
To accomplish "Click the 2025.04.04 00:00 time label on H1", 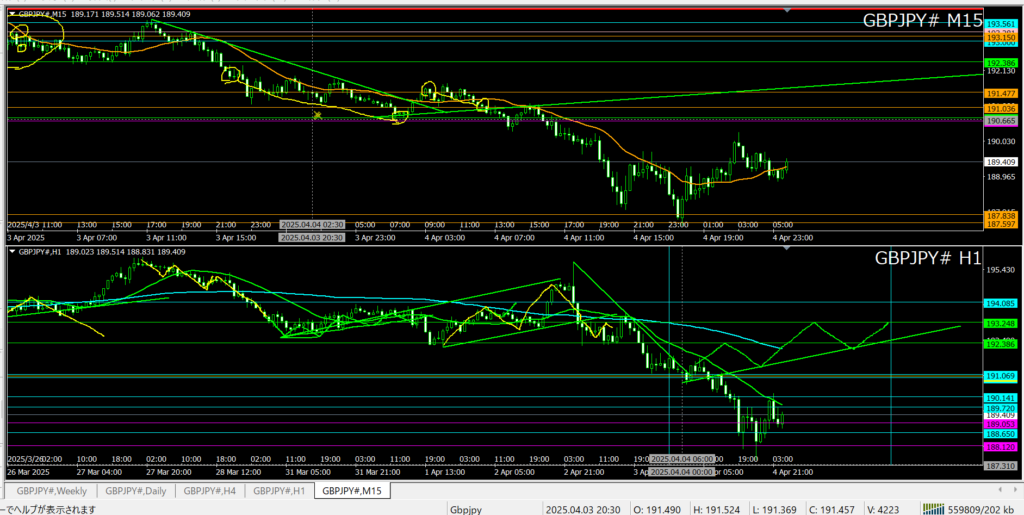I will pos(682,471).
